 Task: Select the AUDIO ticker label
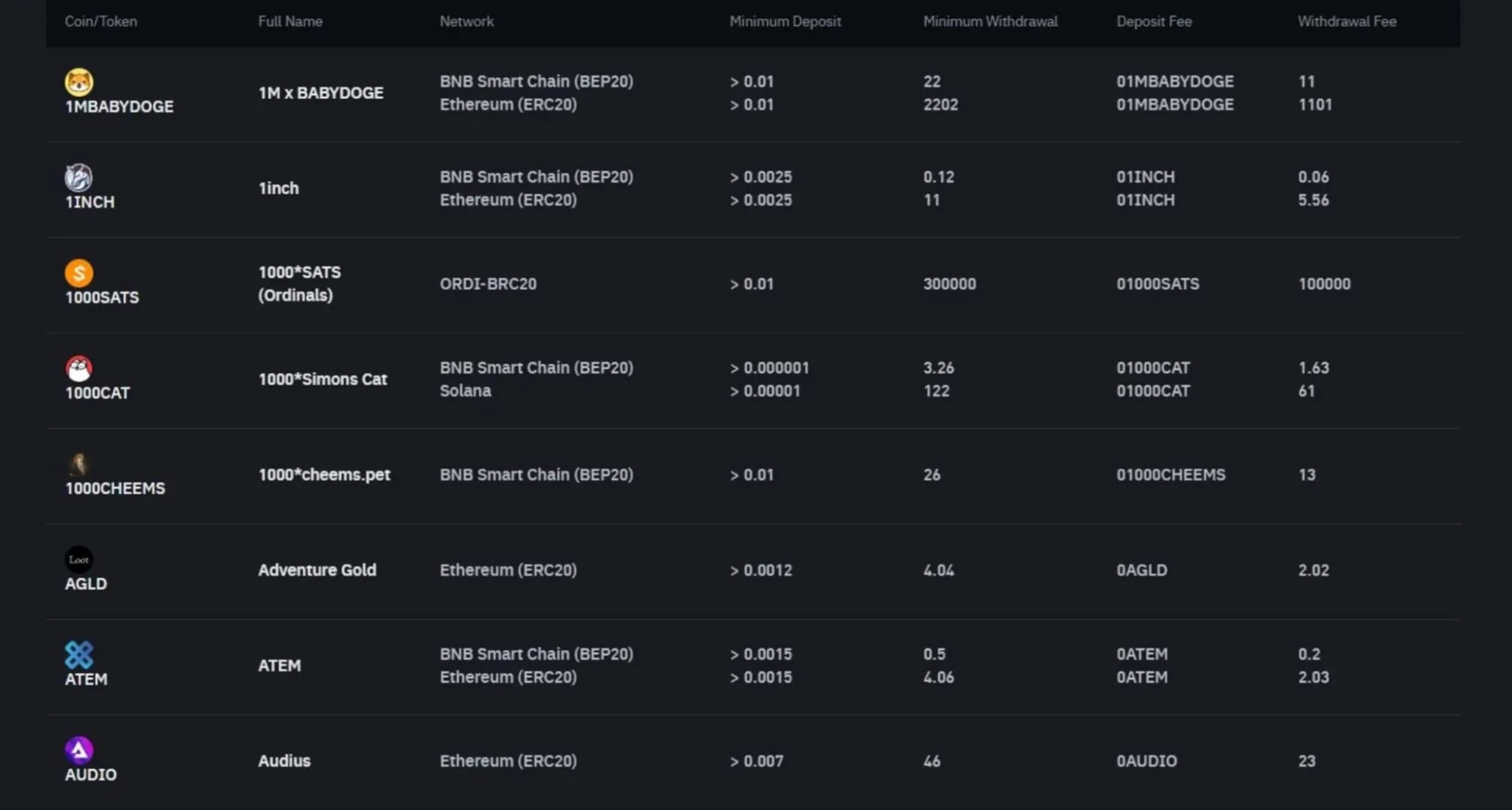91,774
